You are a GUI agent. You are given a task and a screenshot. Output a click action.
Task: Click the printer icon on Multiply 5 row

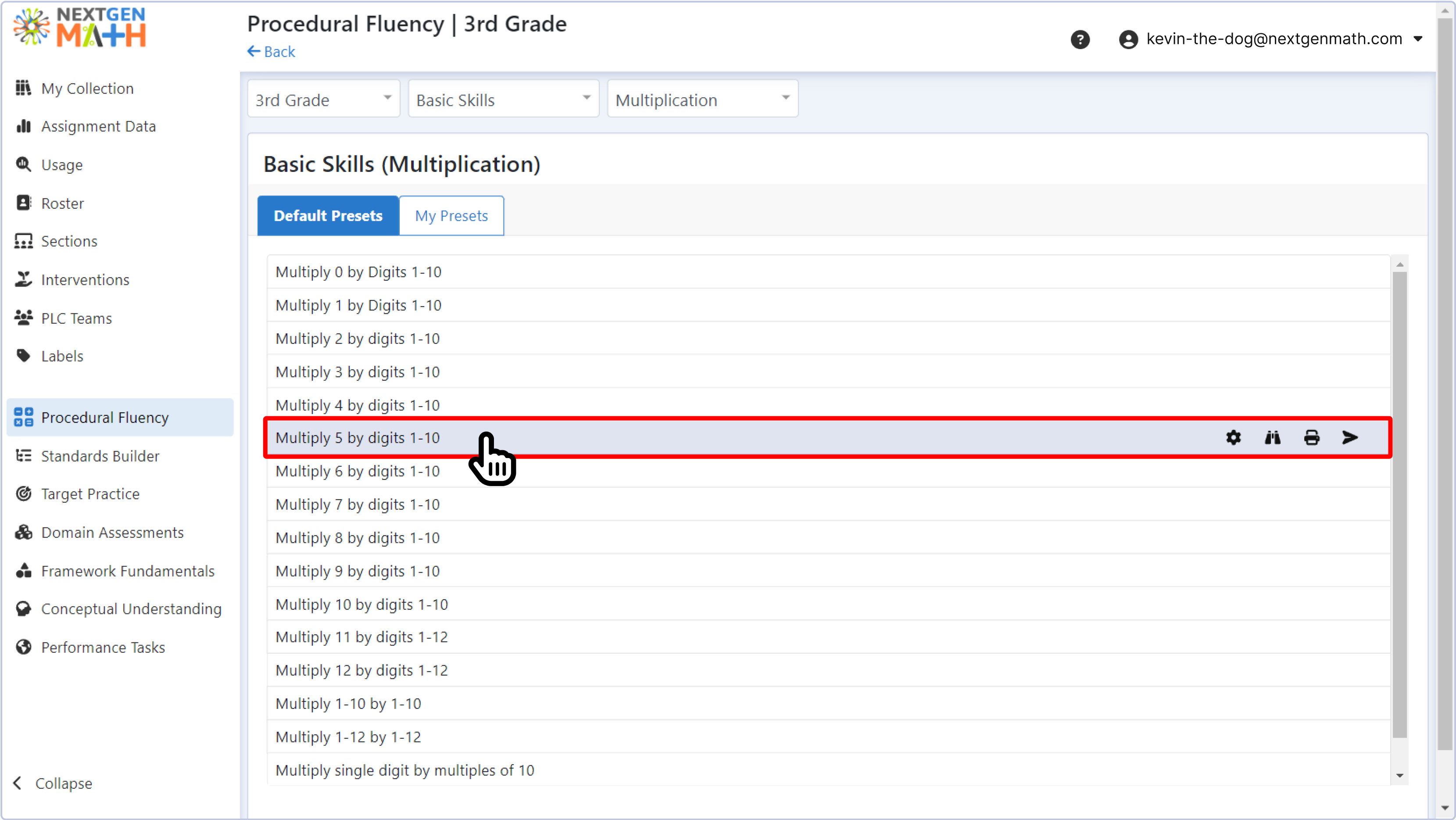coord(1311,437)
